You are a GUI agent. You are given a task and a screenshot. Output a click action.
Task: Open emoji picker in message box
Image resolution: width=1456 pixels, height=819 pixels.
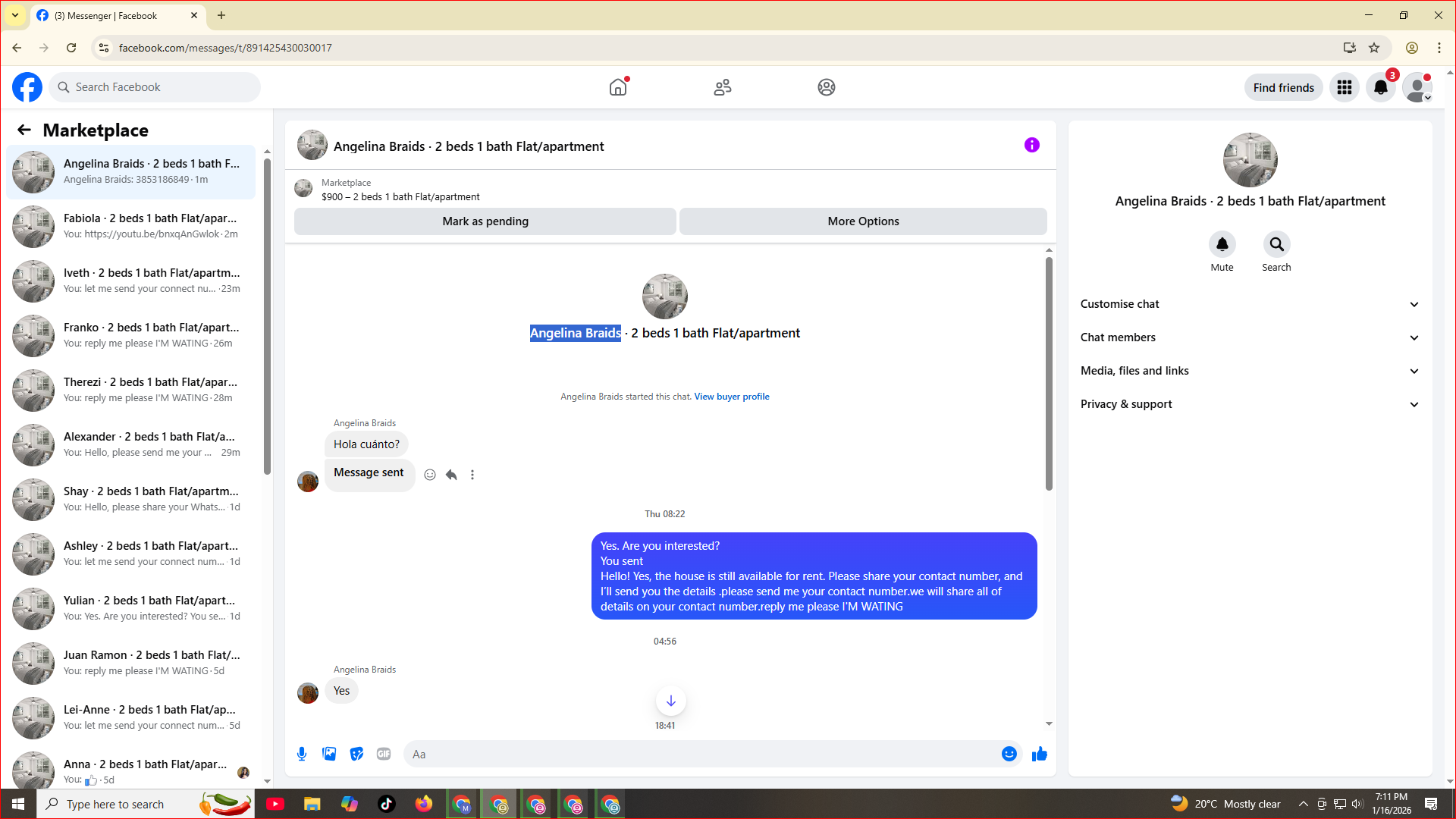pos(1009,754)
